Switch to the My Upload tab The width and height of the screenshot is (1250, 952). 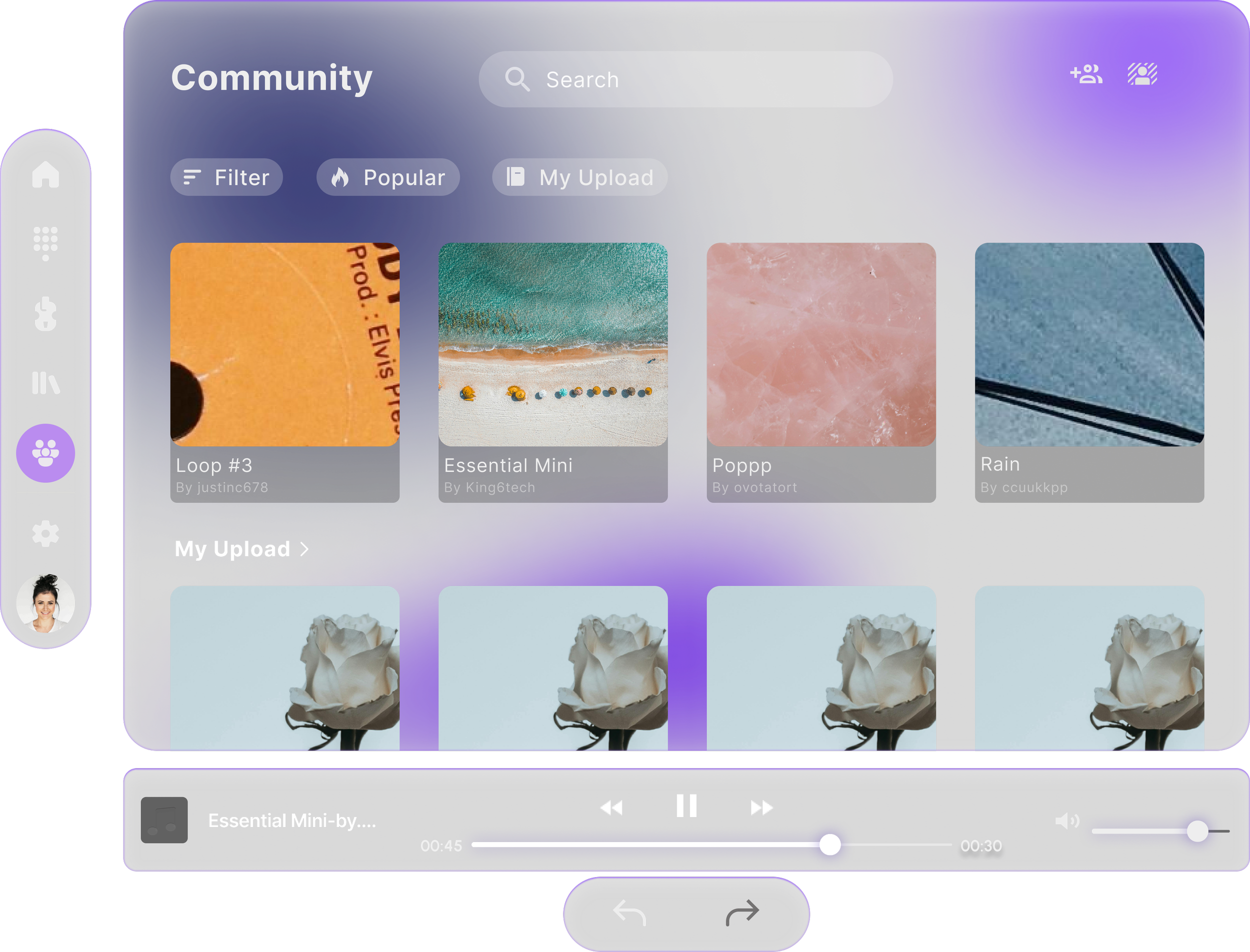tap(579, 177)
